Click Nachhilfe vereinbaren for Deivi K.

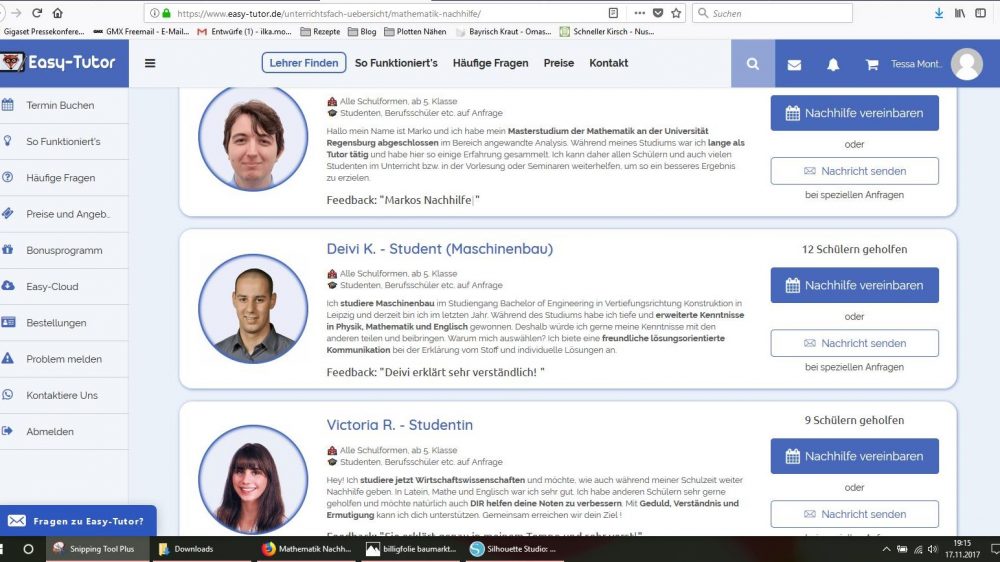[x=854, y=285]
